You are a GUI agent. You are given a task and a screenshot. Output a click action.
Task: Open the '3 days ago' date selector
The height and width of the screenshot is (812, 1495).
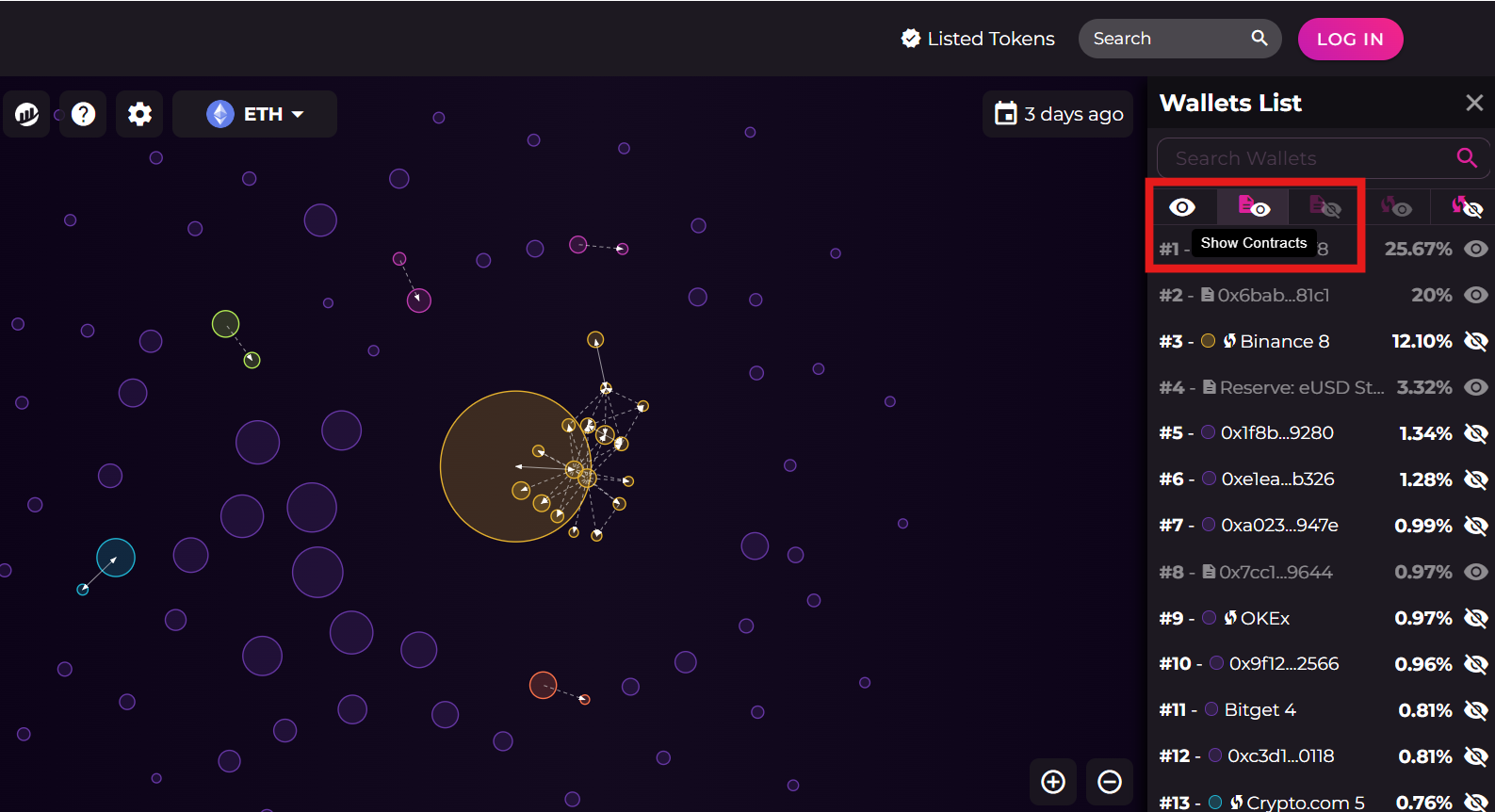pyautogui.click(x=1058, y=114)
